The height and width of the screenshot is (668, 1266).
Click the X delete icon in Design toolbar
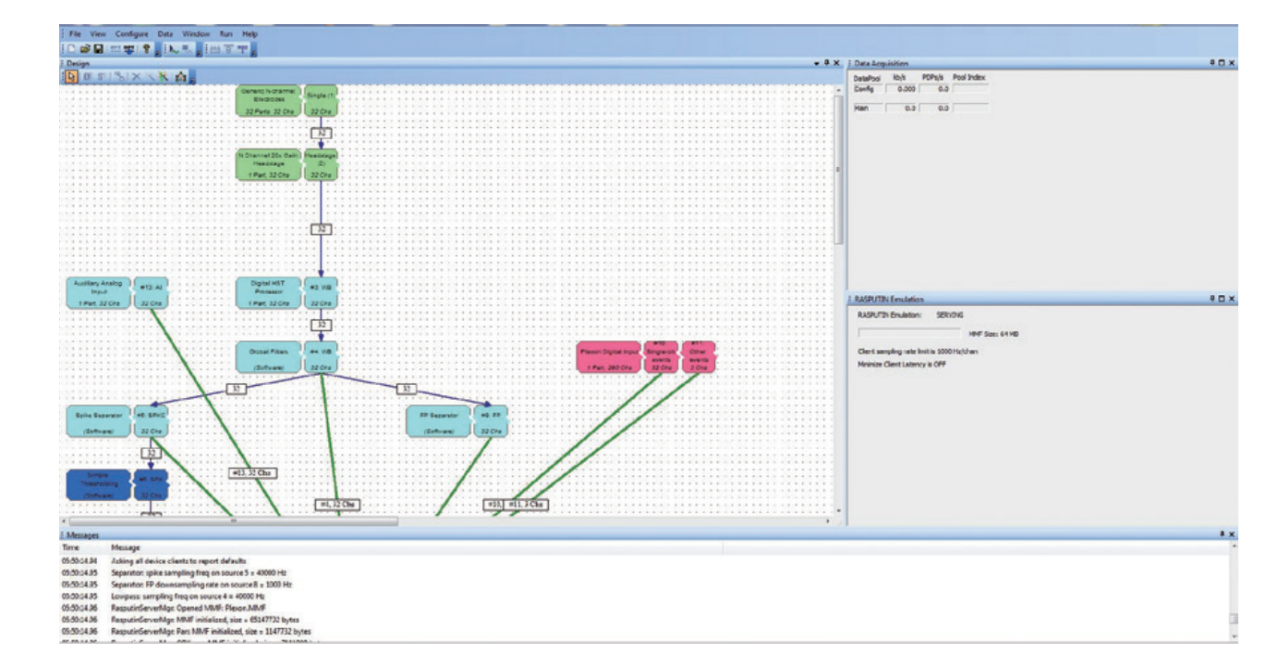(135, 76)
